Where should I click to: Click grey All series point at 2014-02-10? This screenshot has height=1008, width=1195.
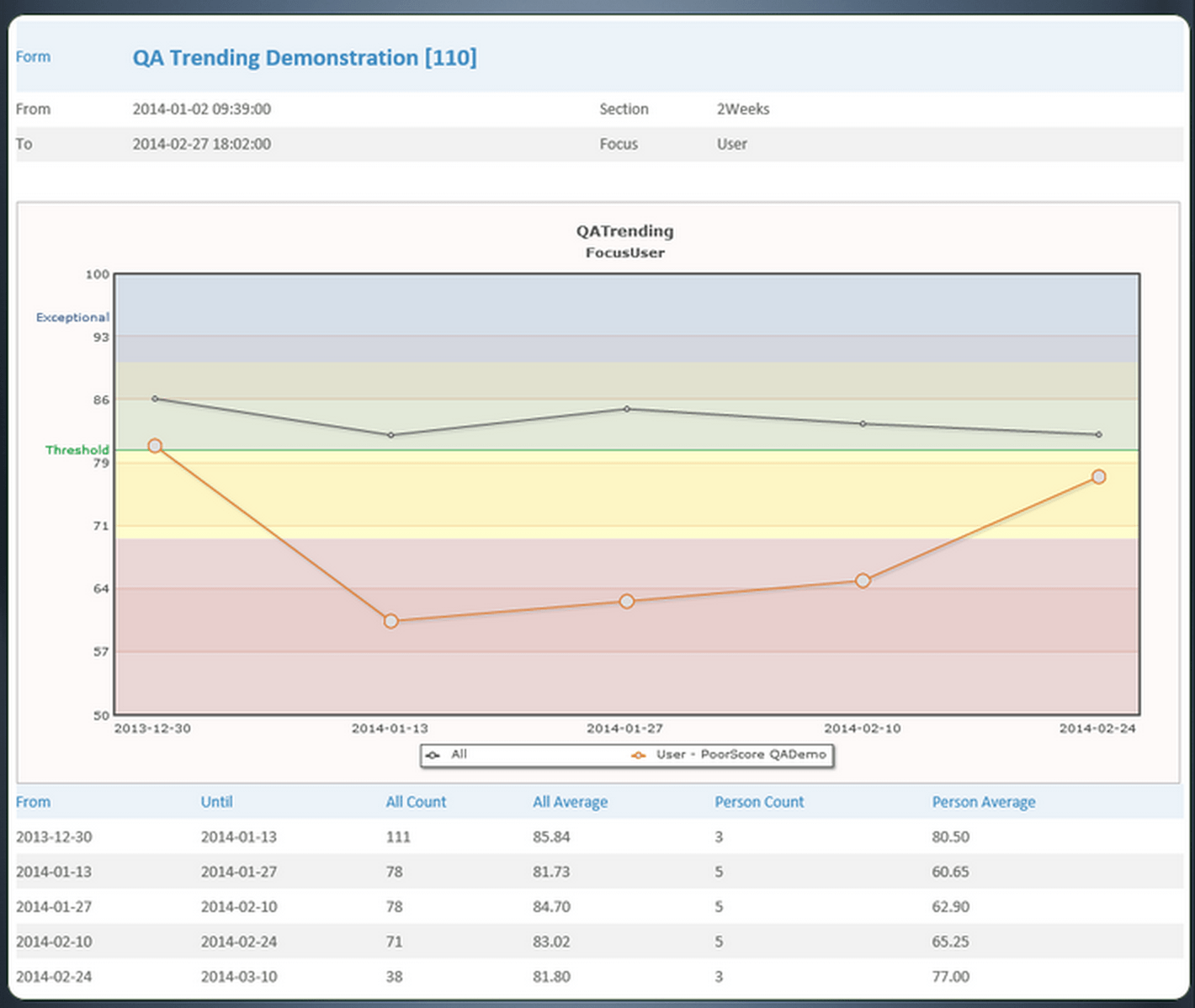(x=863, y=424)
